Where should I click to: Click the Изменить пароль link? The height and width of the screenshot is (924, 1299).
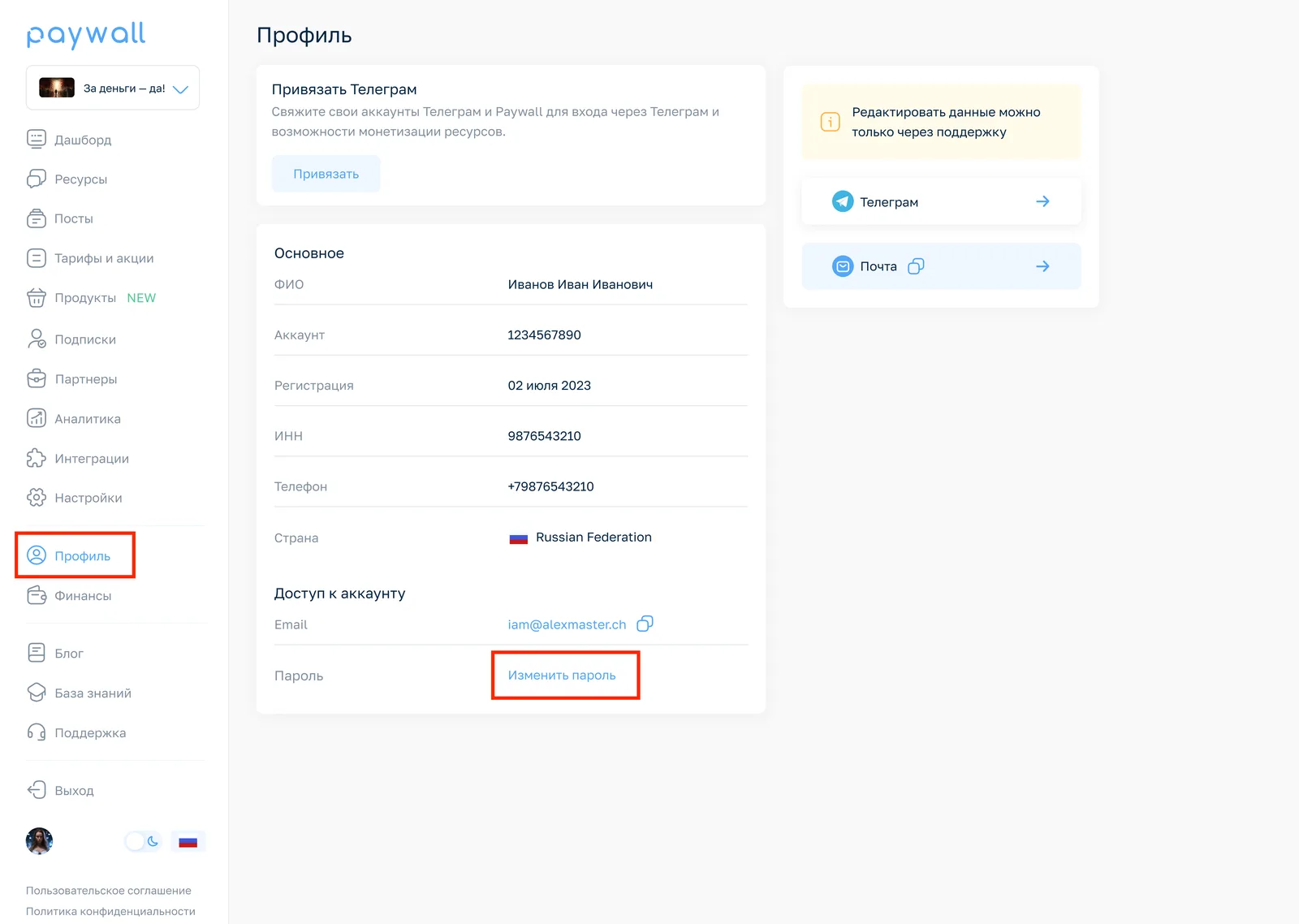click(x=562, y=675)
